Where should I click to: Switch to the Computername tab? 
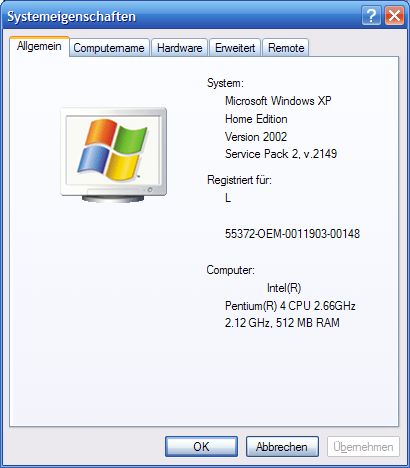click(x=109, y=48)
